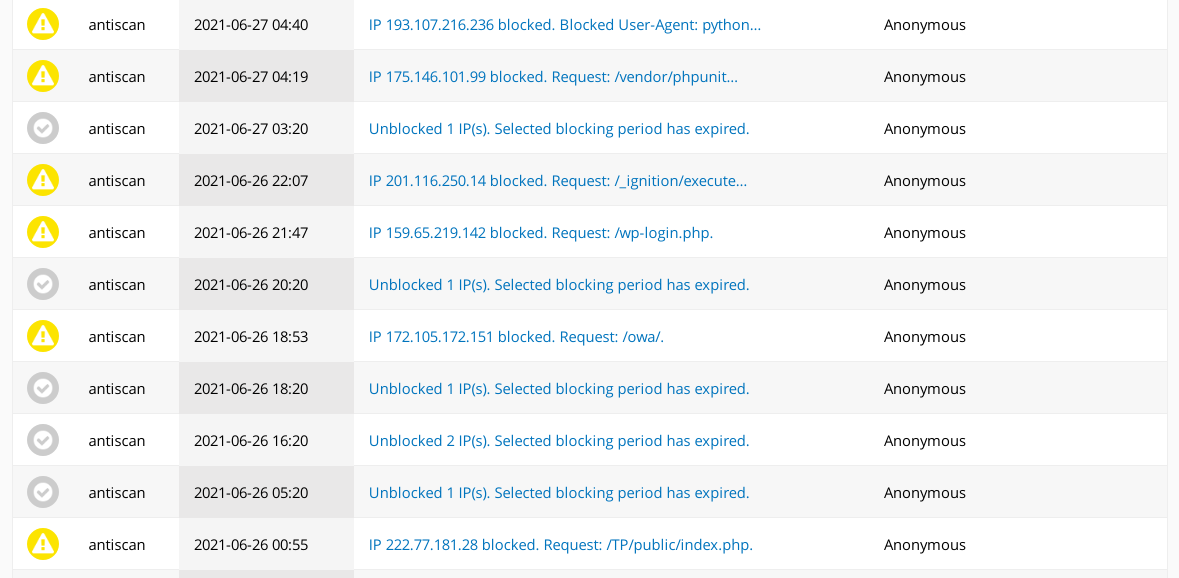Open the IP 172.105.172.151 /owa/ entry

tap(517, 336)
